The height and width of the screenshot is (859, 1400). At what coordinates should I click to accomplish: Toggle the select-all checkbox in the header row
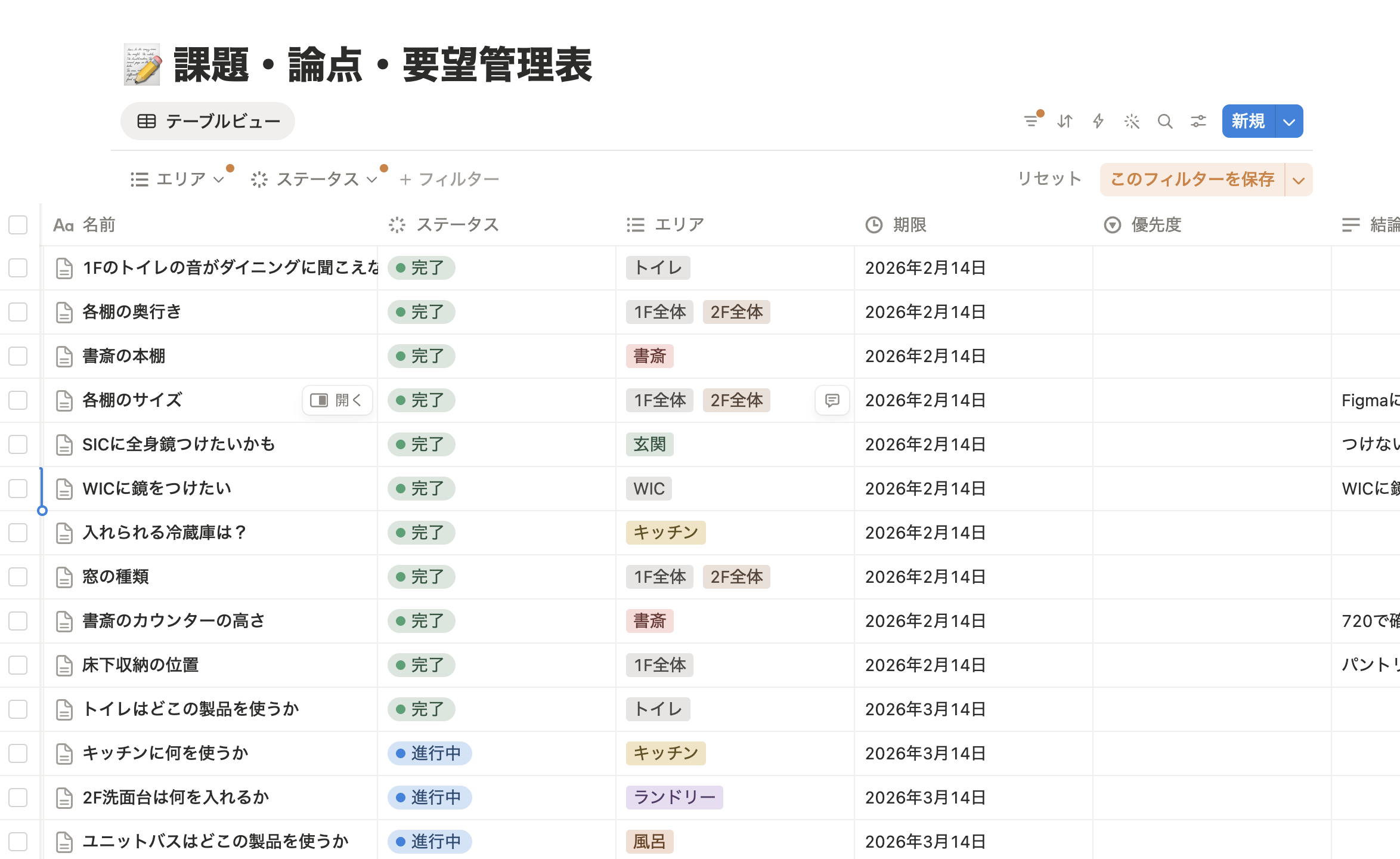click(18, 225)
